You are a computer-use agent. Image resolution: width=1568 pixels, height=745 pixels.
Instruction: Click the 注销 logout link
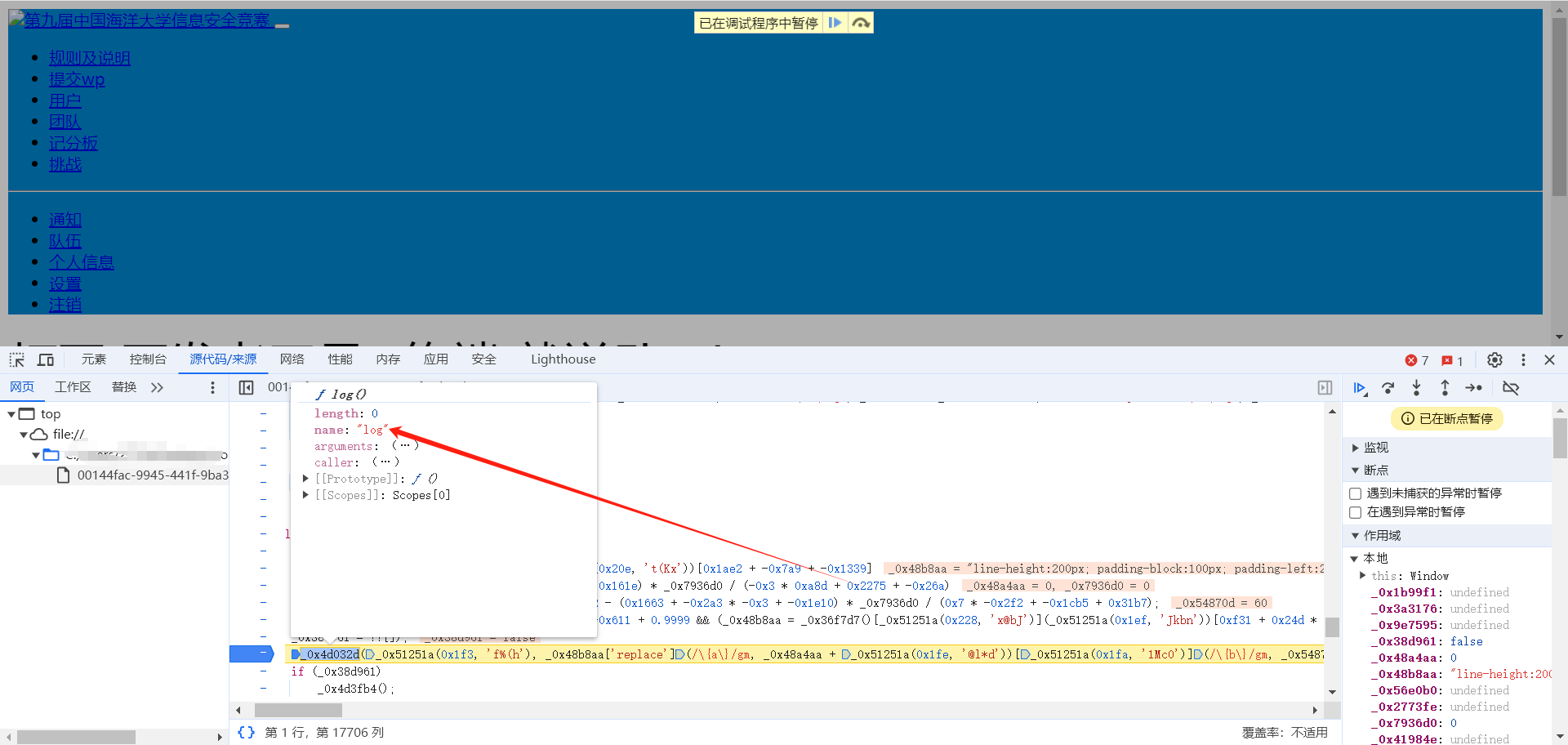(x=65, y=305)
